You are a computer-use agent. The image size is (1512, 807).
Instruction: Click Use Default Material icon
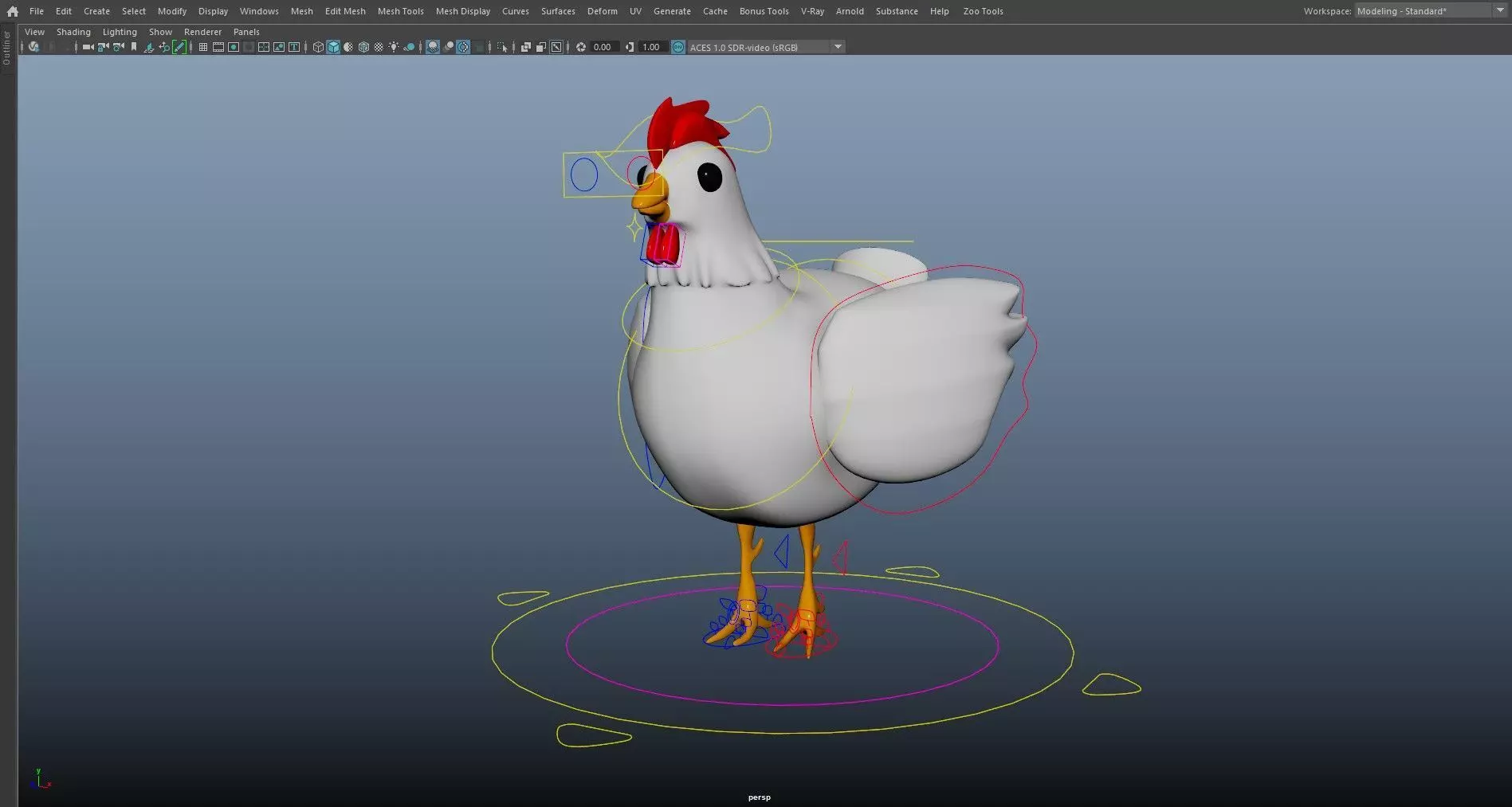[348, 47]
